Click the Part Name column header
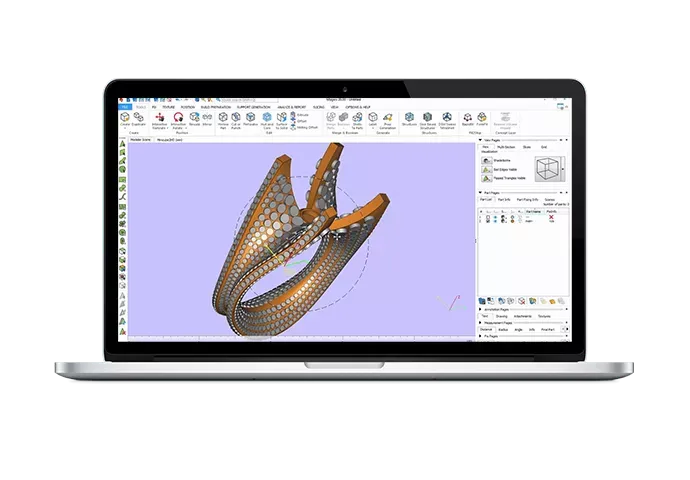 point(534,212)
